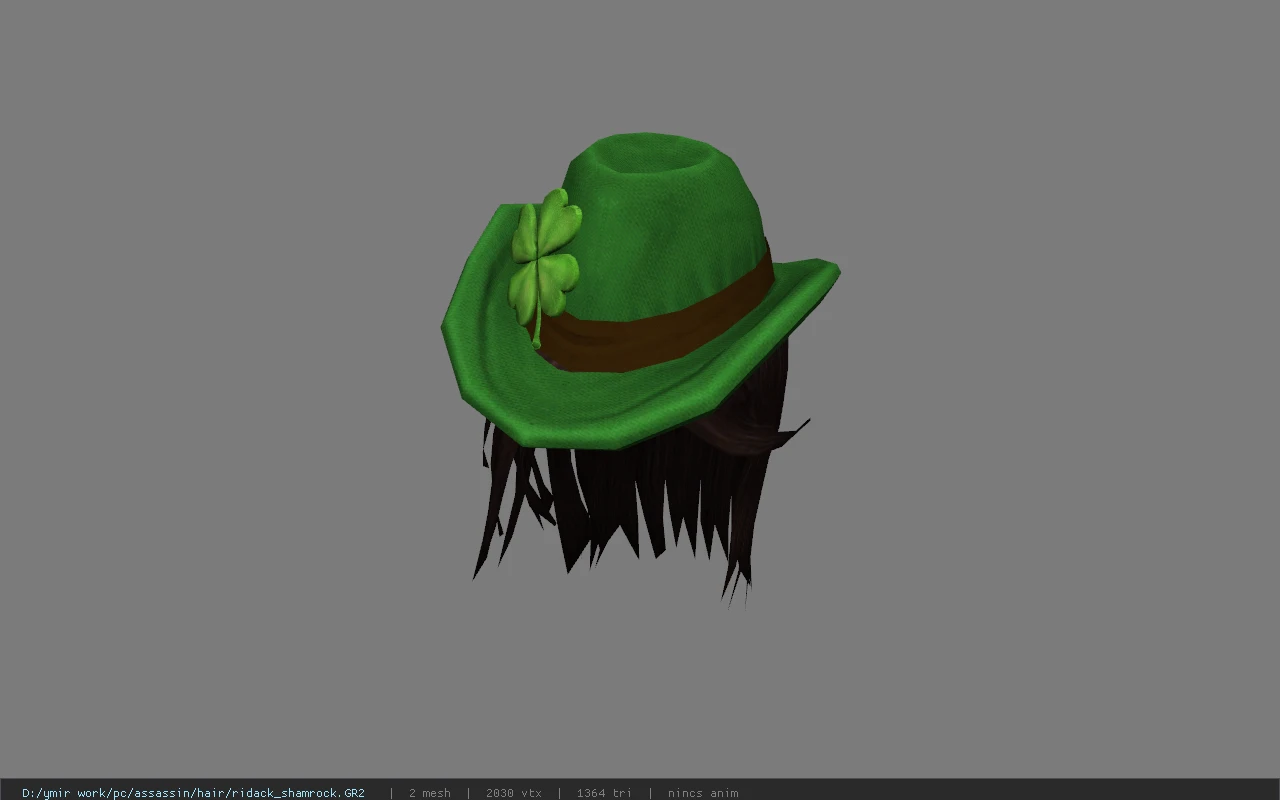
Task: Click the "2 mesh" status bar entry
Action: click(x=430, y=793)
